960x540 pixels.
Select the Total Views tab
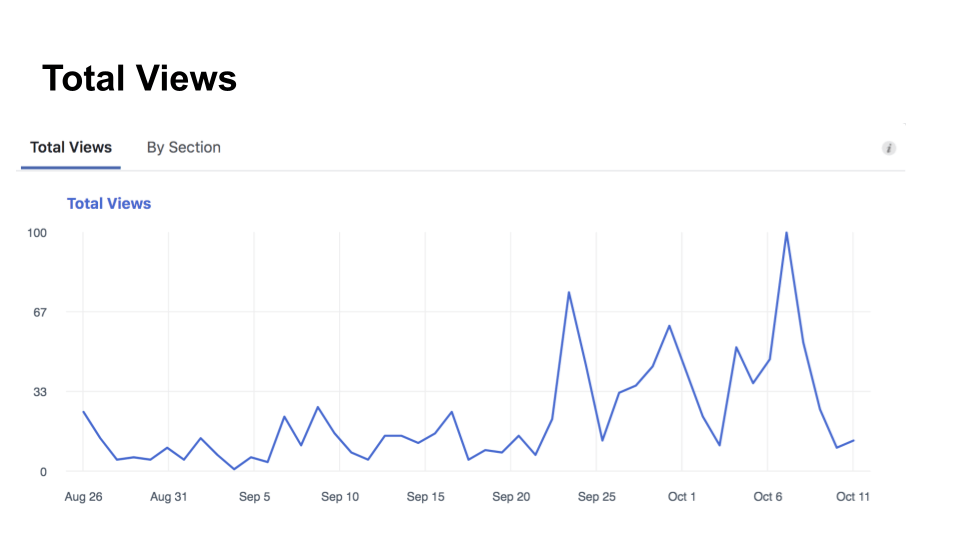(x=71, y=148)
